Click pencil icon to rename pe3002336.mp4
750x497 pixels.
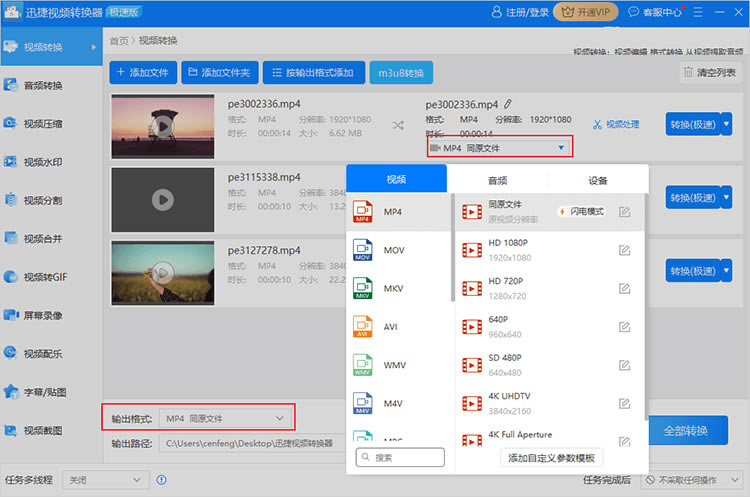pos(508,104)
